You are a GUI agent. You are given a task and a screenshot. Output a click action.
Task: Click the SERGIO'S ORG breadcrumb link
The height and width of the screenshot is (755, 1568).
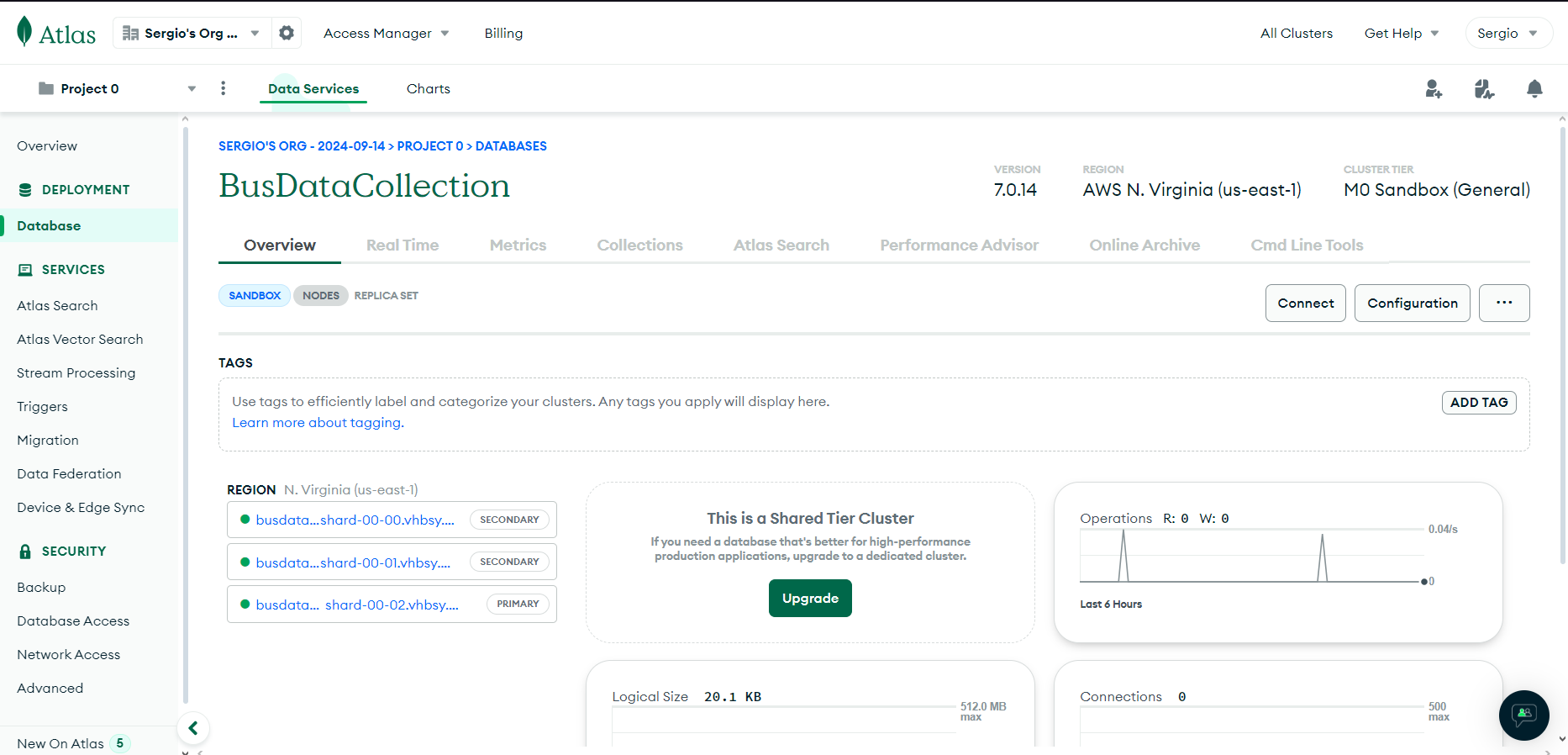click(x=302, y=145)
